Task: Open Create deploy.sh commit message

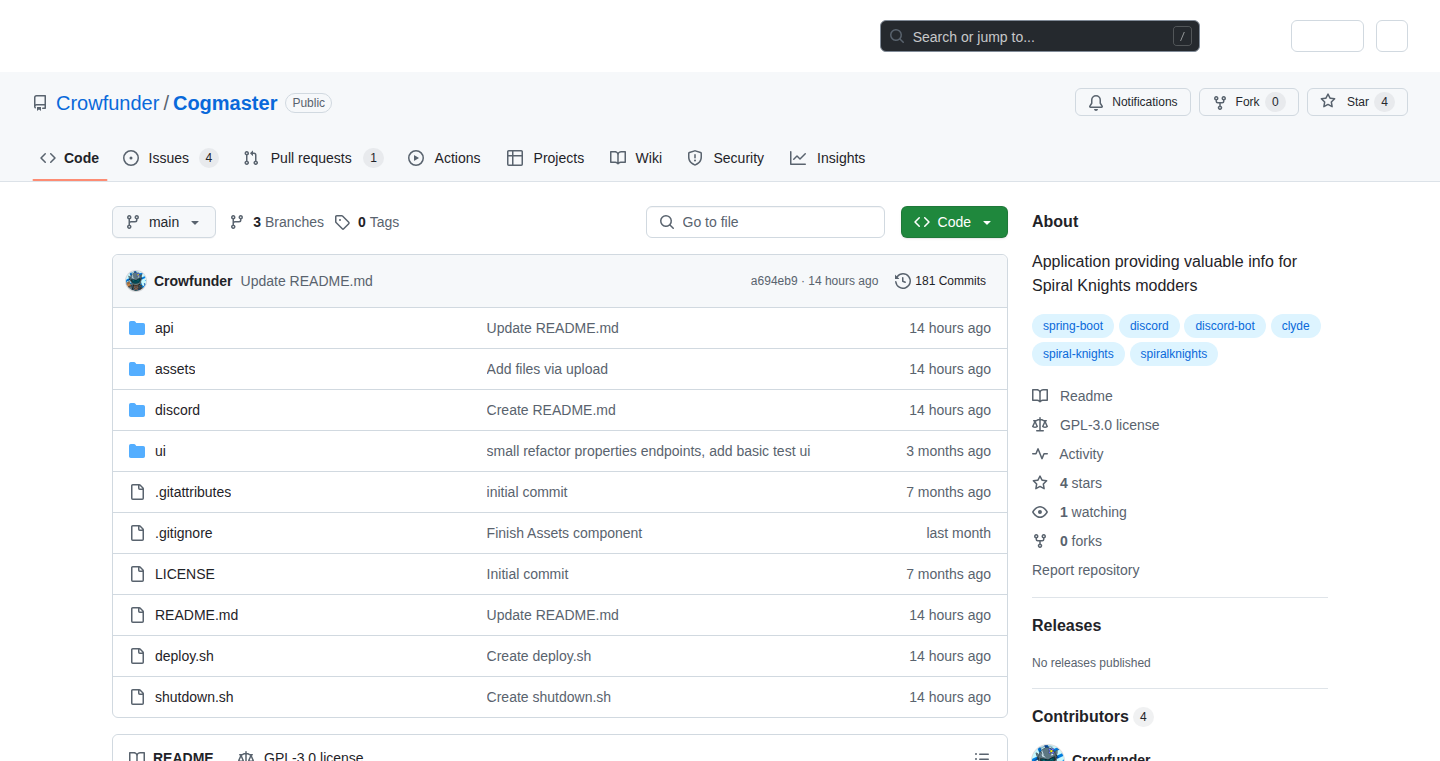Action: 539,656
